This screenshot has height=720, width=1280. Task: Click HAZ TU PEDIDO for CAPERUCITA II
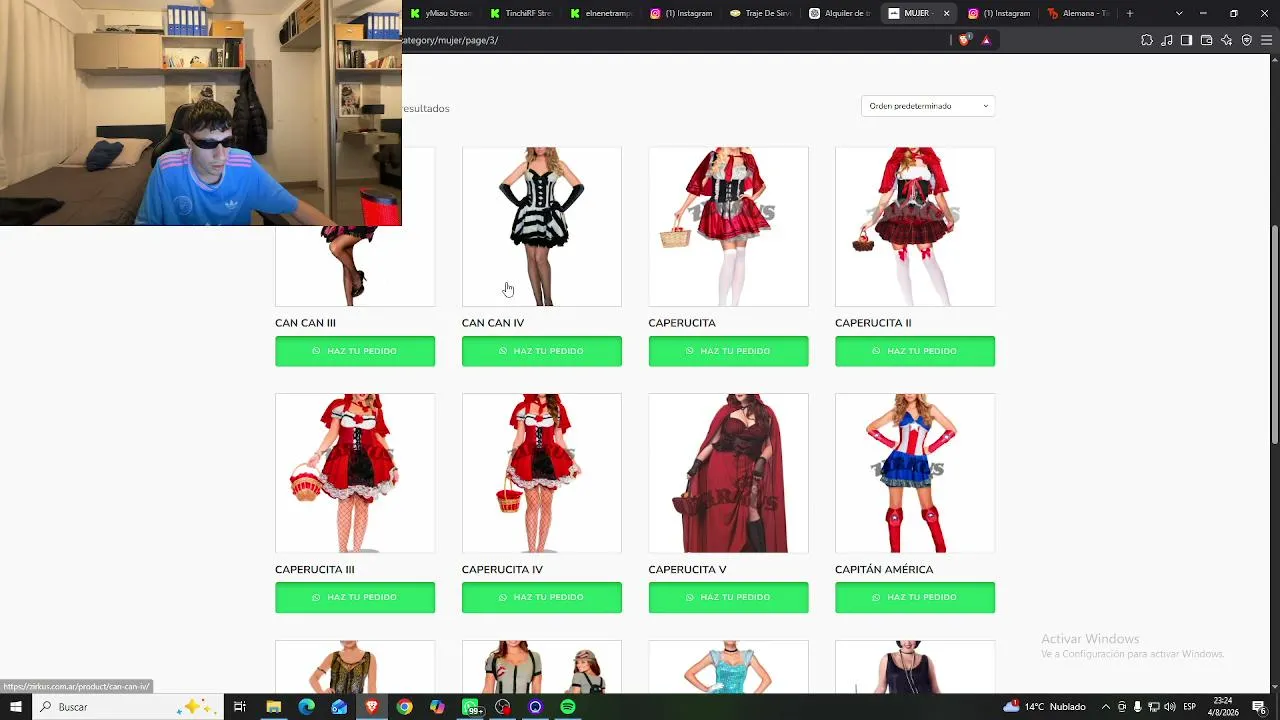coord(915,351)
